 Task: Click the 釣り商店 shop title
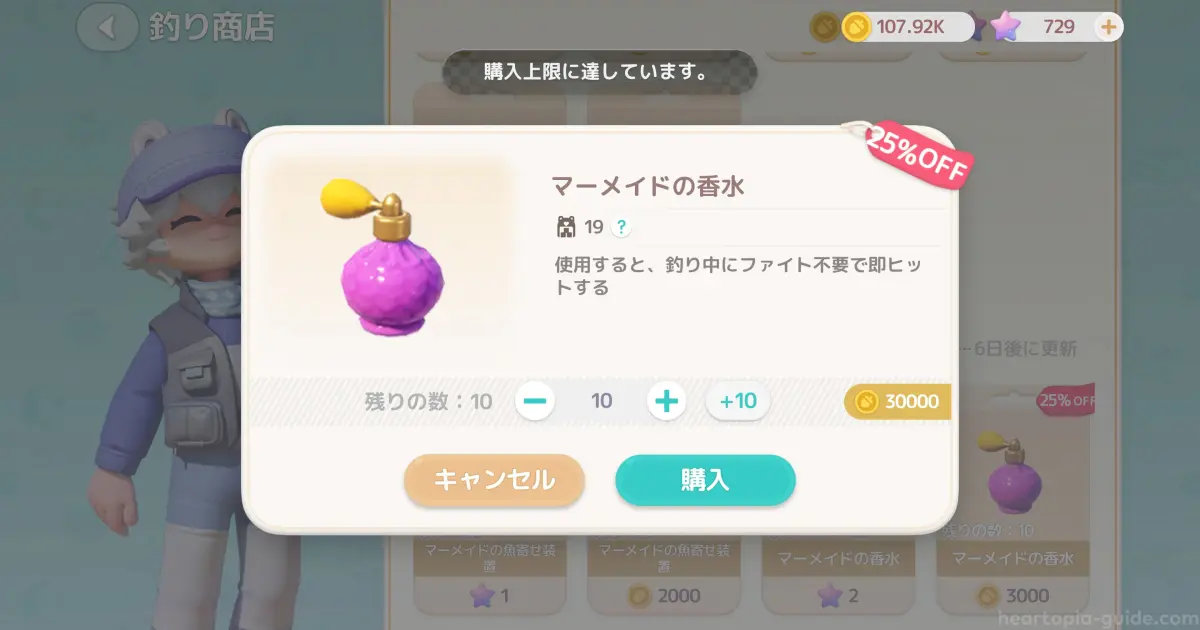(x=211, y=27)
